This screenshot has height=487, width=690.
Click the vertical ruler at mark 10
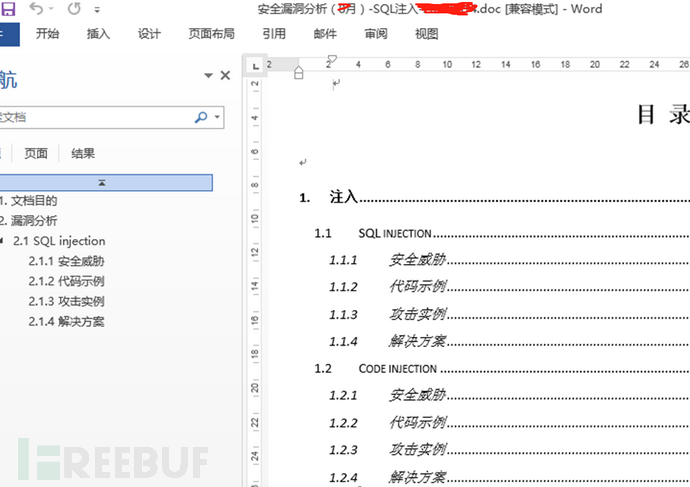tap(255, 218)
